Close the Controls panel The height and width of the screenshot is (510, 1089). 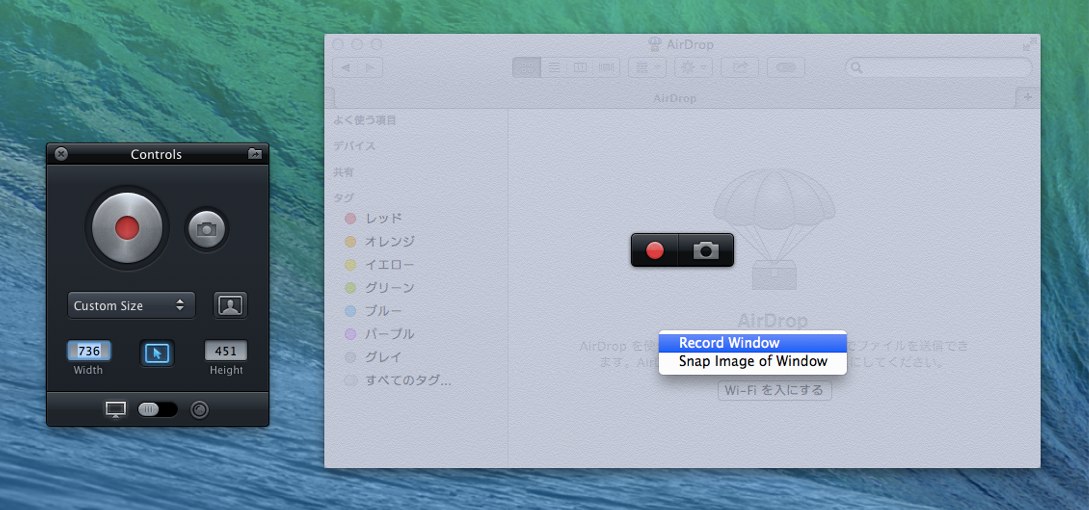click(x=61, y=154)
